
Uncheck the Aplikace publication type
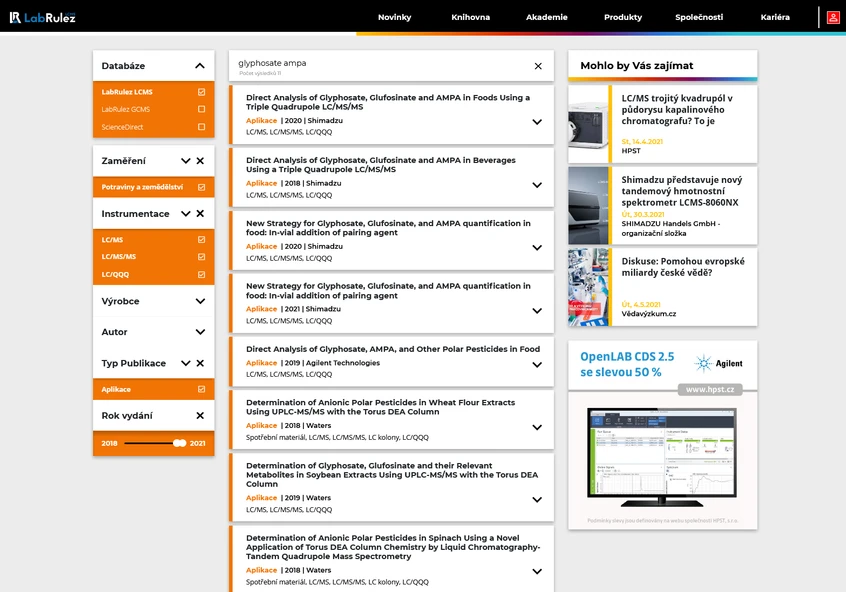tap(201, 389)
